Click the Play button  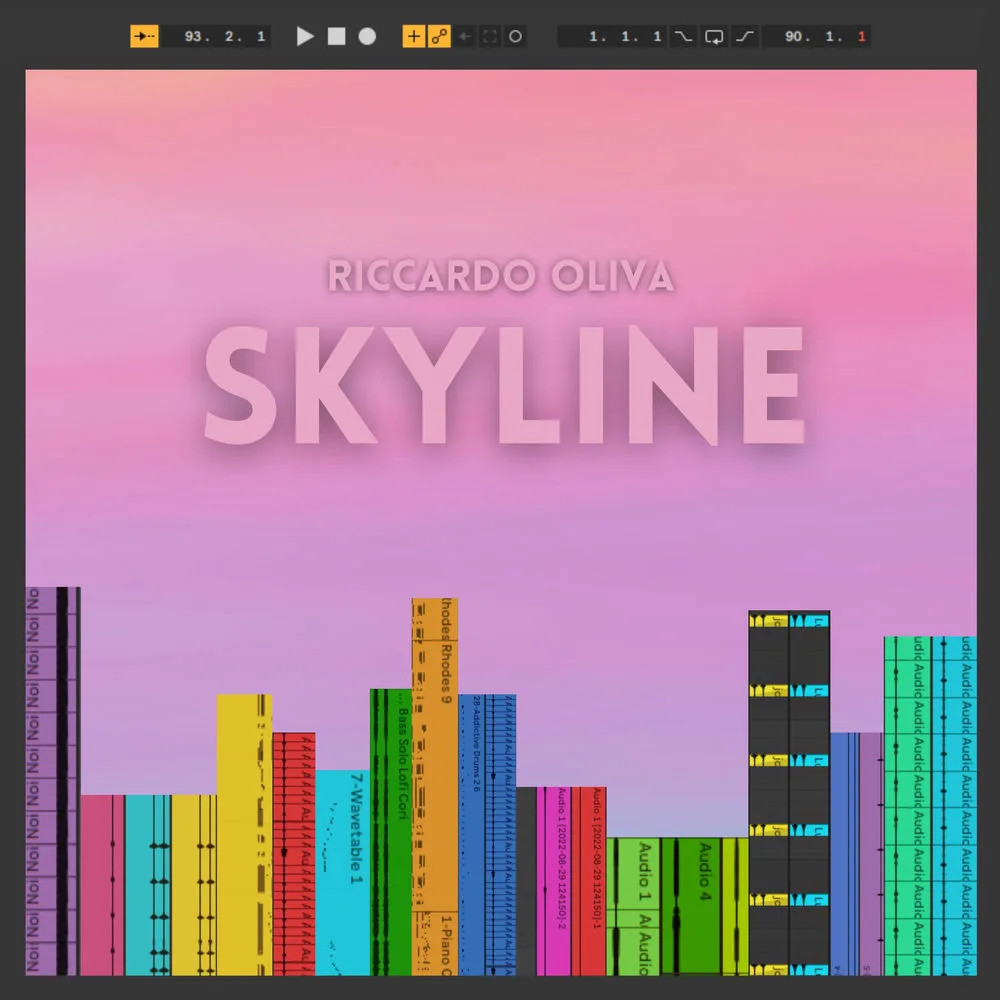click(x=305, y=36)
